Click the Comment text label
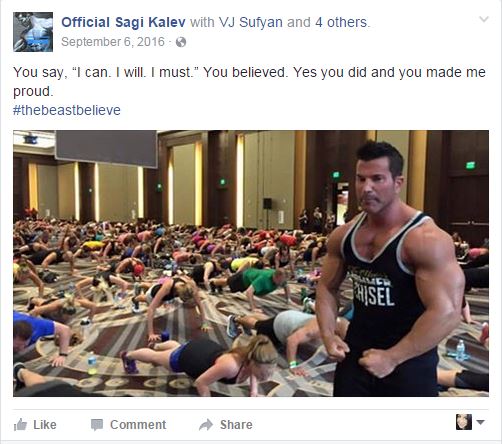Screen dimensions: 502x444 click(138, 425)
